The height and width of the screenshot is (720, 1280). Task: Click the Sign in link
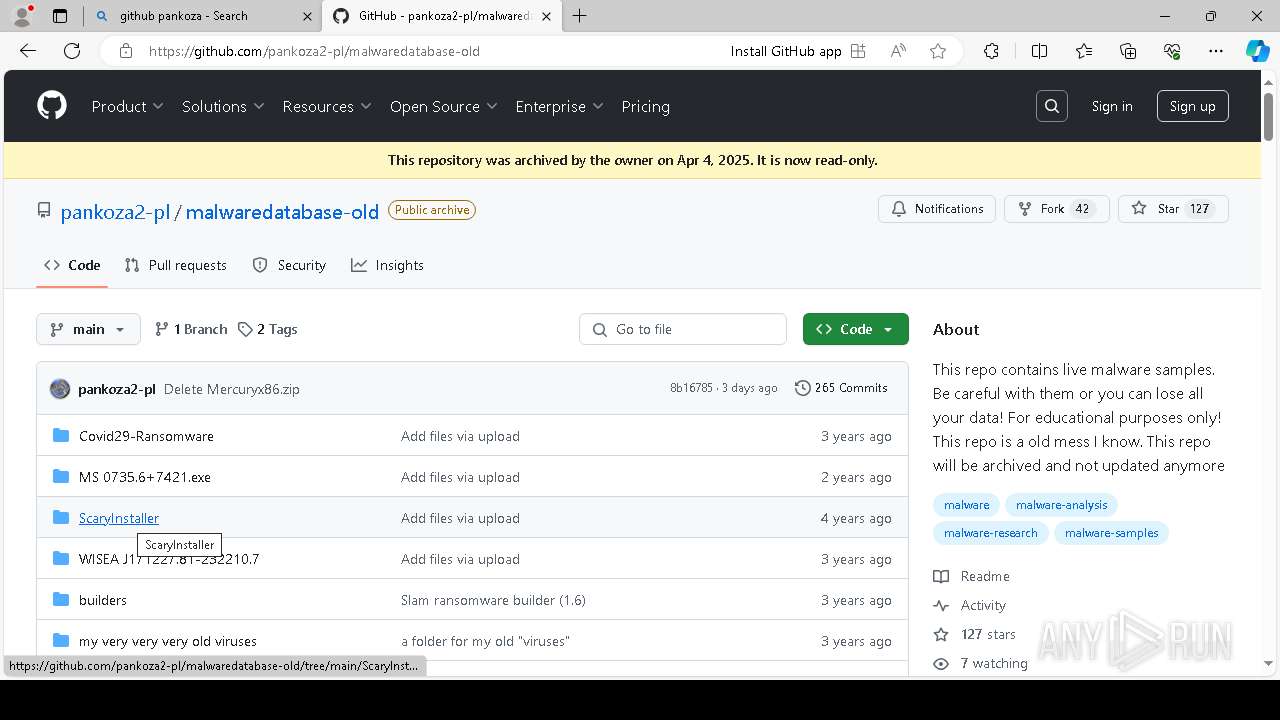pos(1112,106)
